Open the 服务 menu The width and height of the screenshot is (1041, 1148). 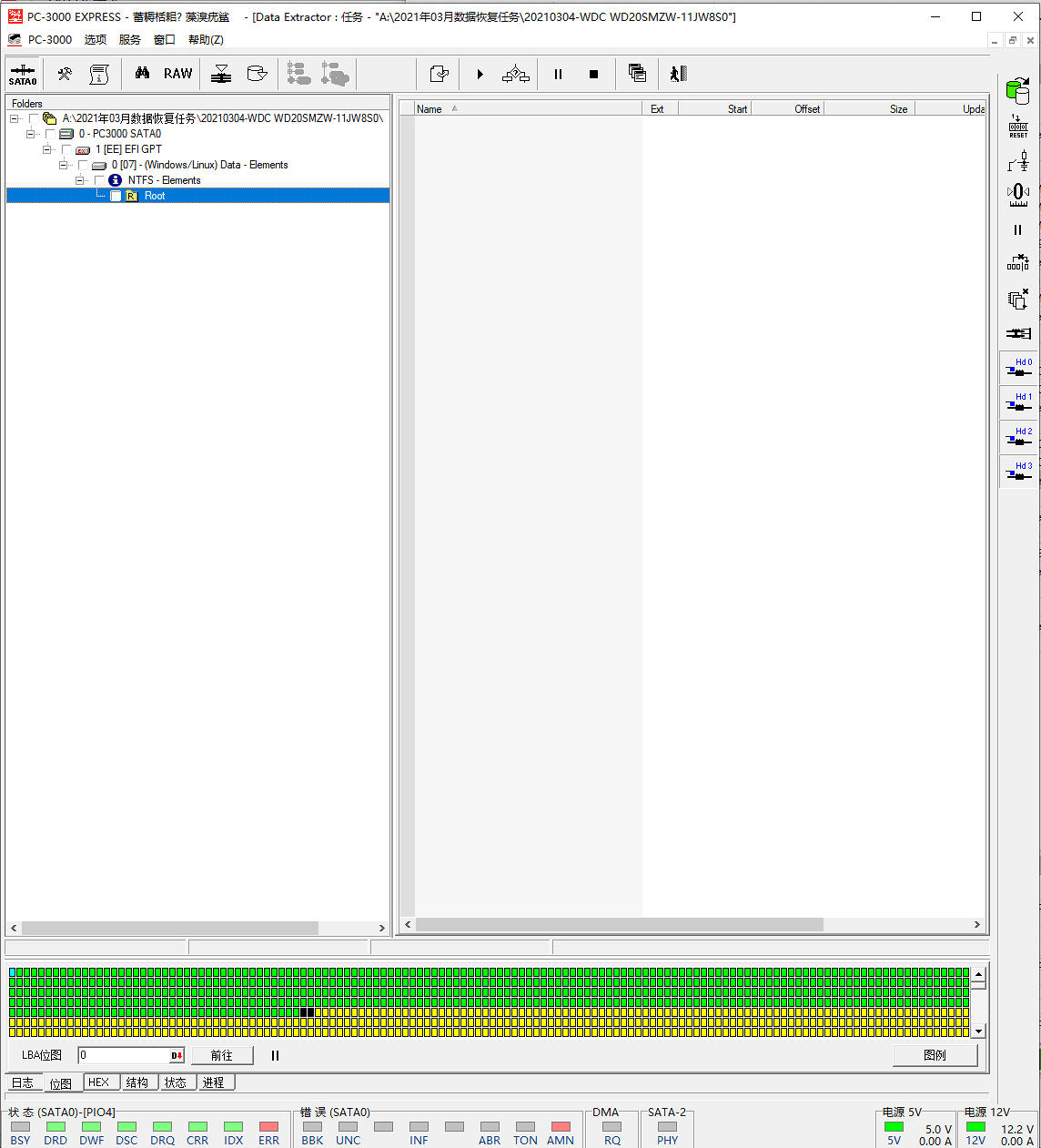pos(130,40)
